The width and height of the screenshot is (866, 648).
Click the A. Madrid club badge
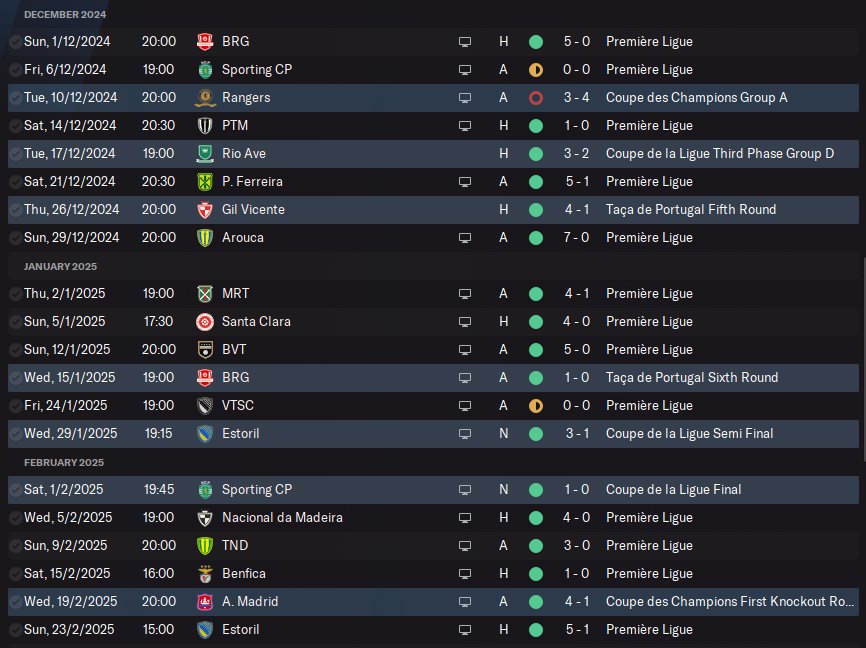(x=204, y=602)
